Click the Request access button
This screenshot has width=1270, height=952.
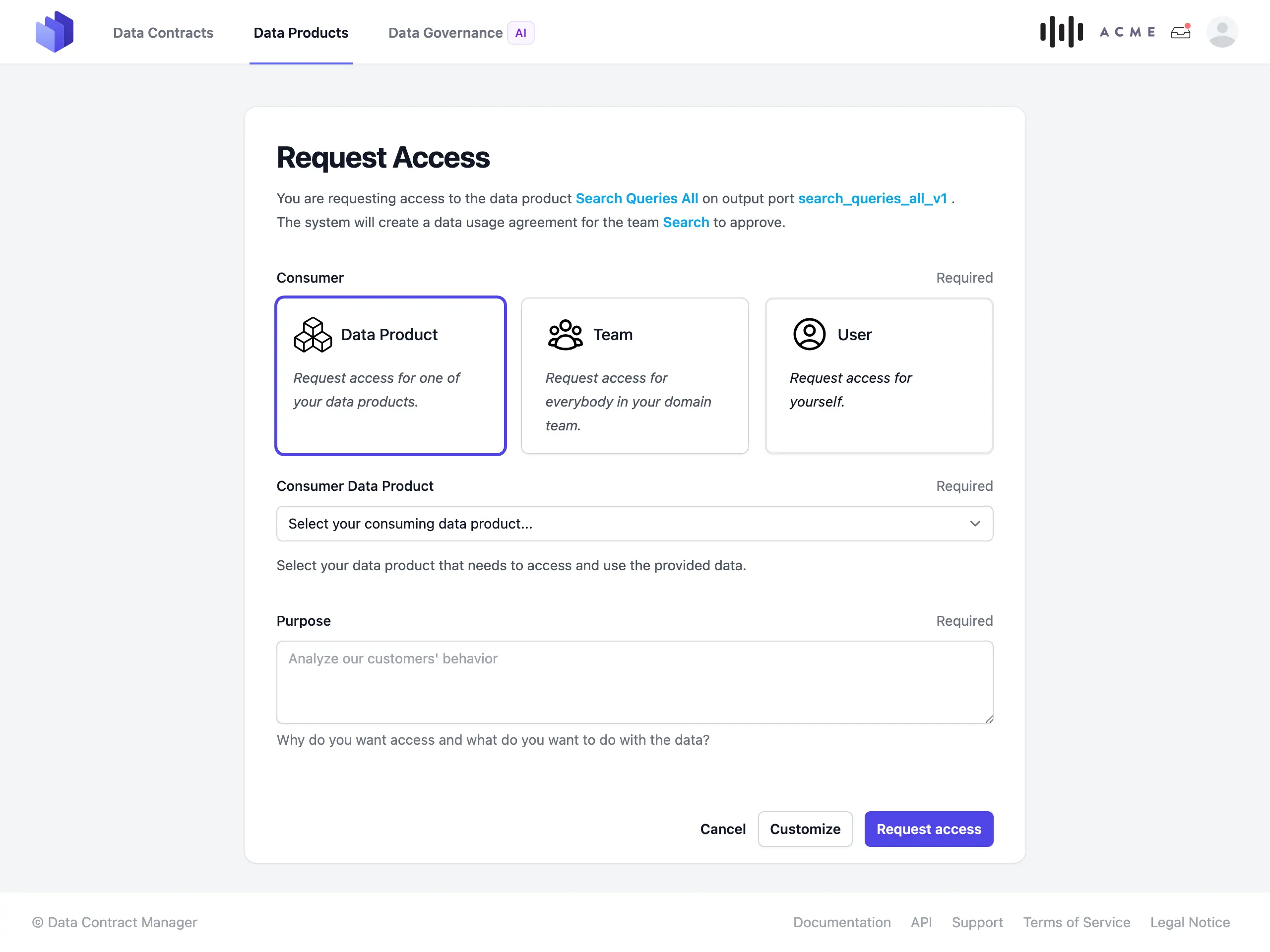pos(928,829)
